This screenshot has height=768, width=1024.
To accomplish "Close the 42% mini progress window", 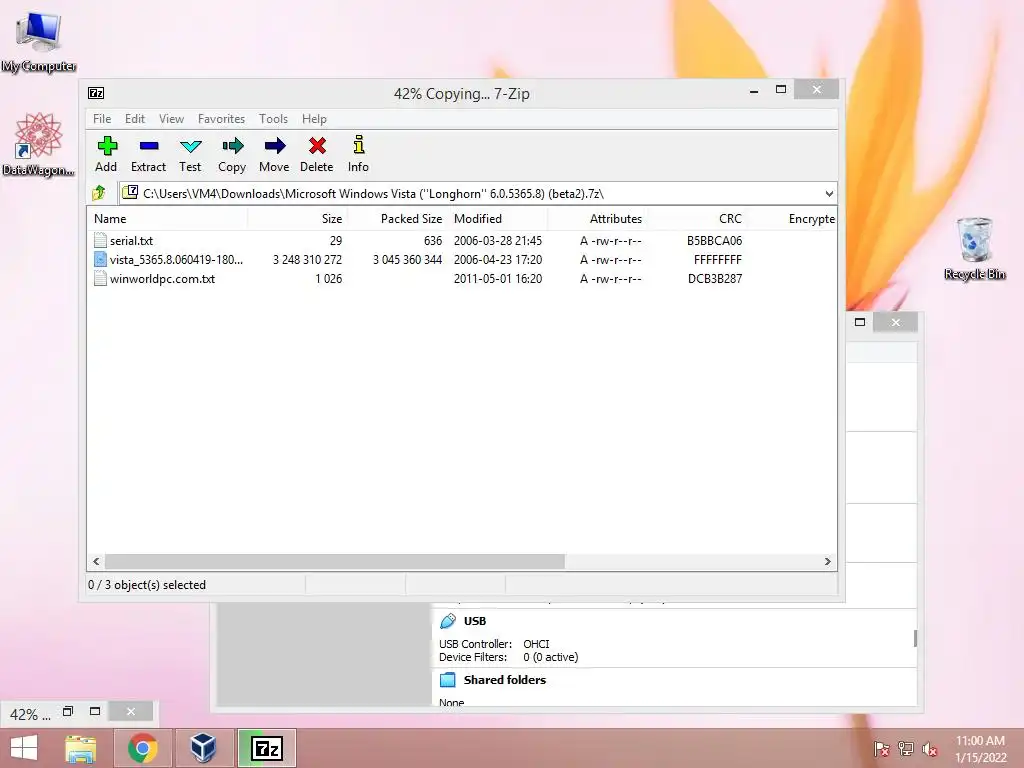I will [131, 711].
